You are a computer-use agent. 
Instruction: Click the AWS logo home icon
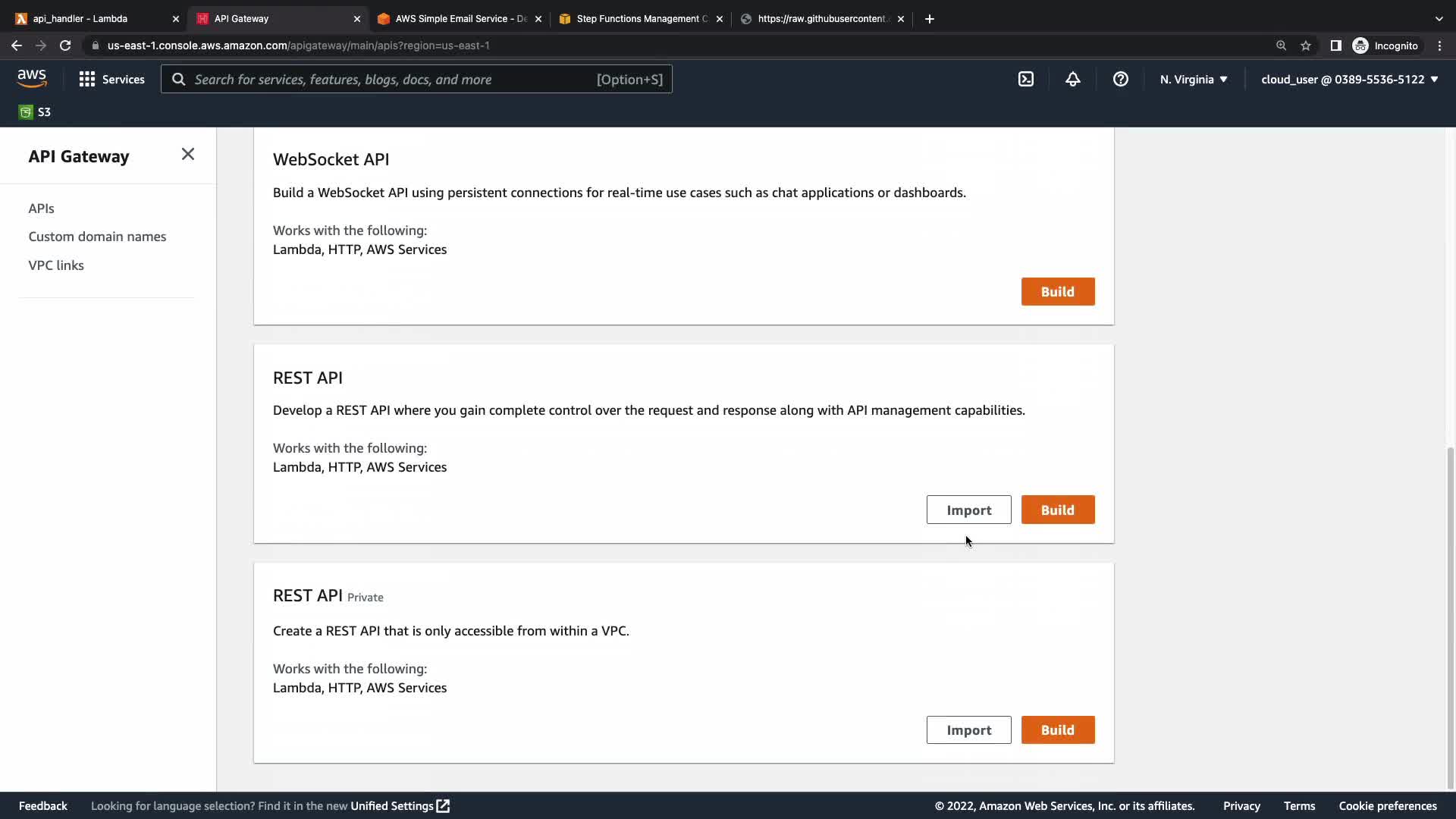[32, 78]
